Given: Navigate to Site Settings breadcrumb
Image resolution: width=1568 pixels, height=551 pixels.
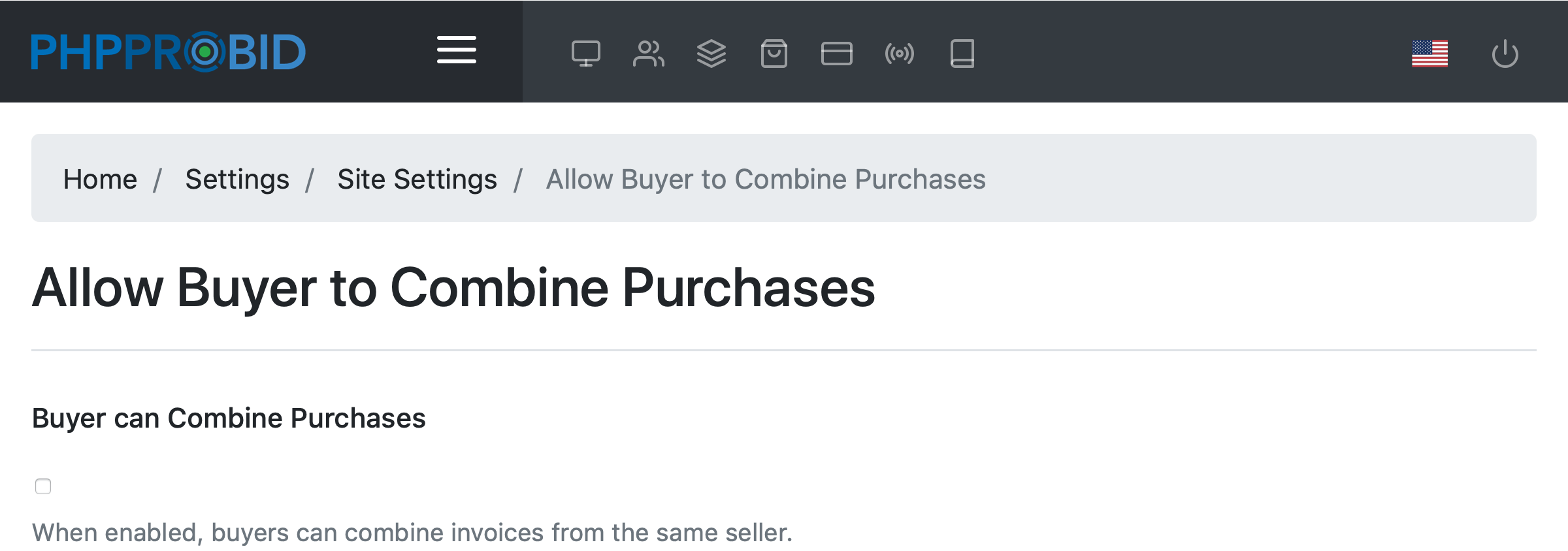Looking at the screenshot, I should point(417,179).
